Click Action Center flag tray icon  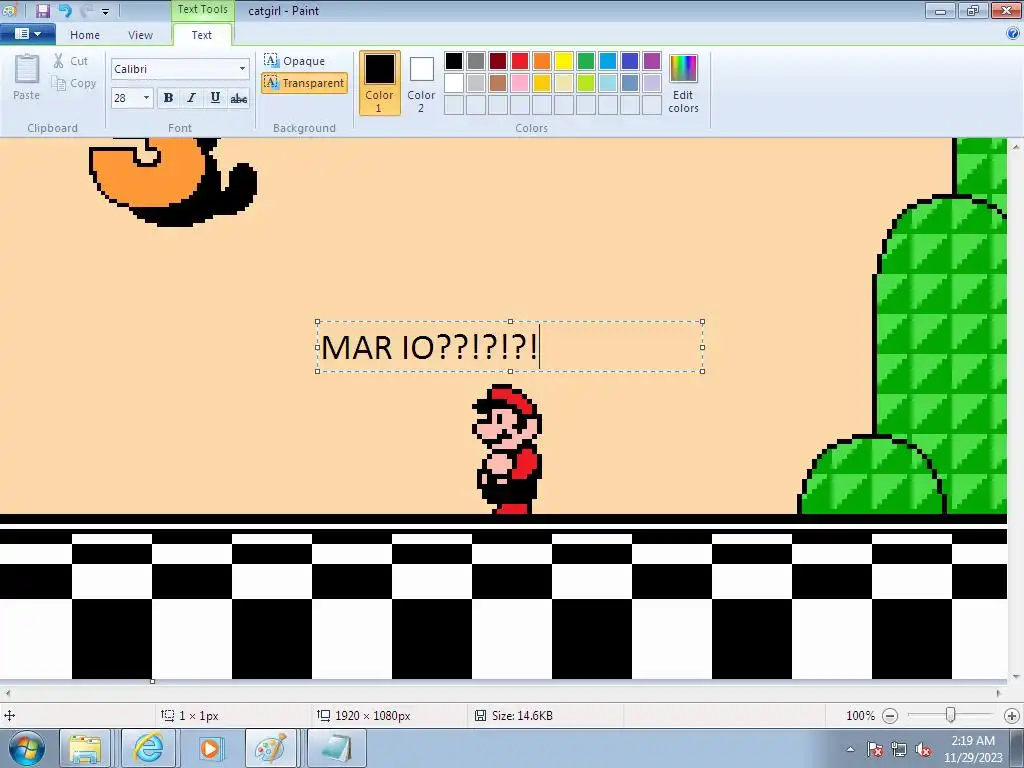(x=875, y=749)
